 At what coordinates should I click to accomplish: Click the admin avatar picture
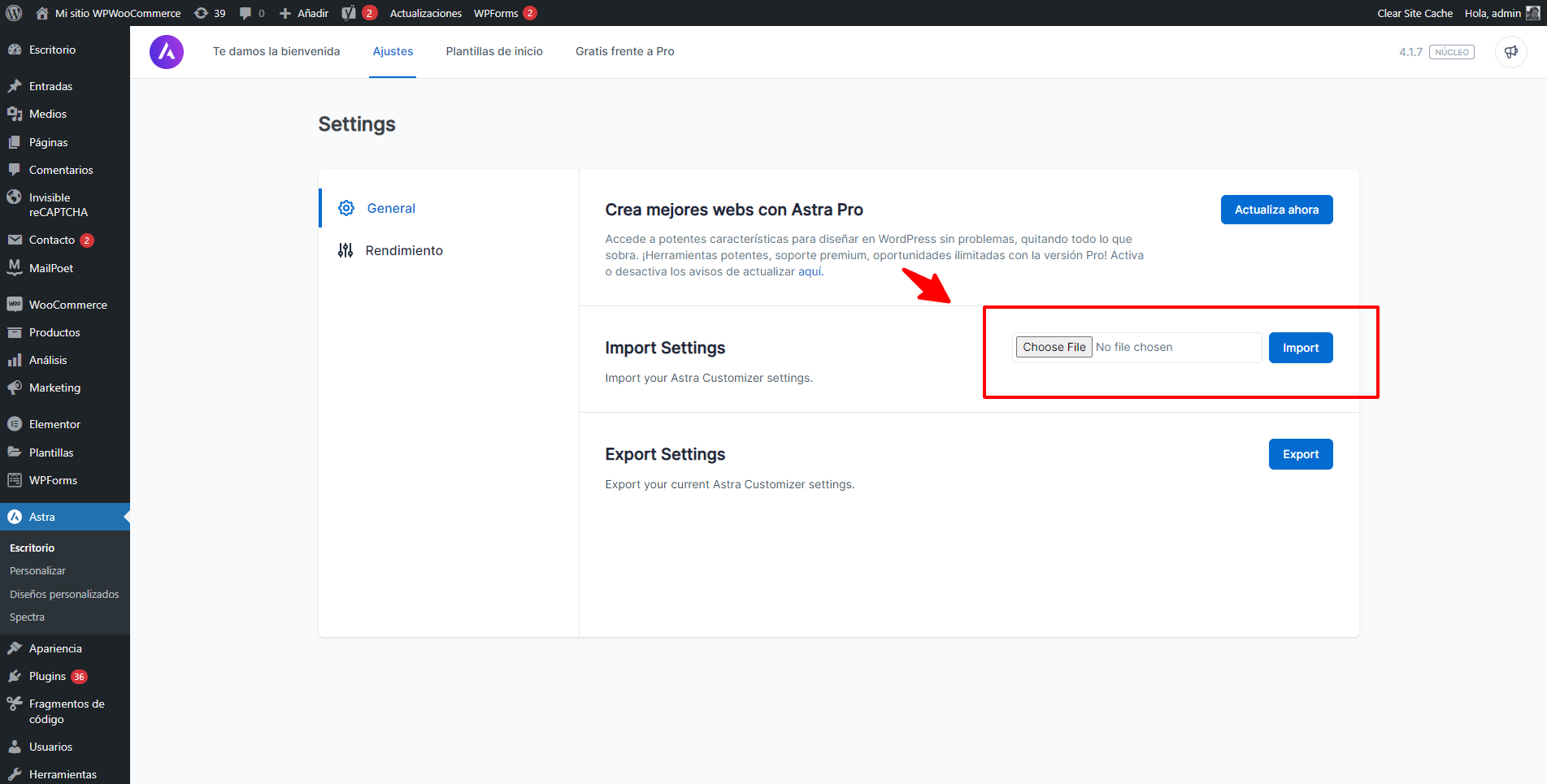[1532, 13]
